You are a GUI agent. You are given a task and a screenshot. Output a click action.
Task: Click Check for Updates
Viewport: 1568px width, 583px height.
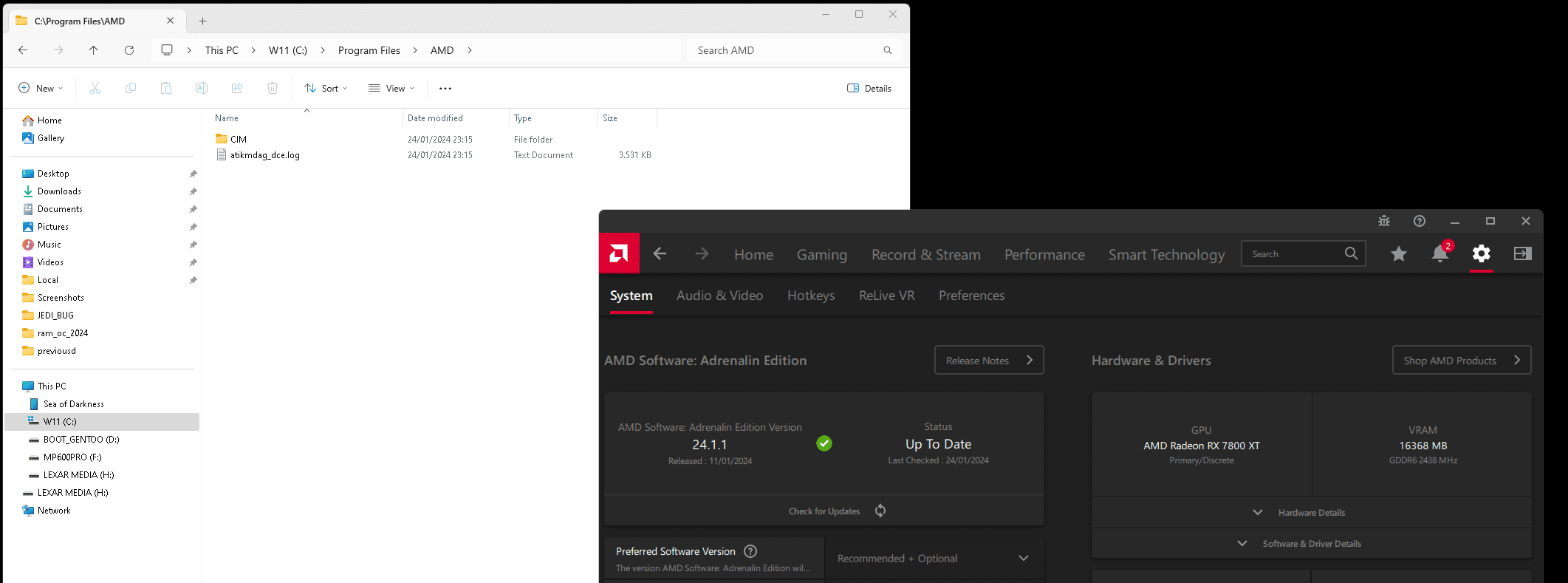[x=824, y=511]
